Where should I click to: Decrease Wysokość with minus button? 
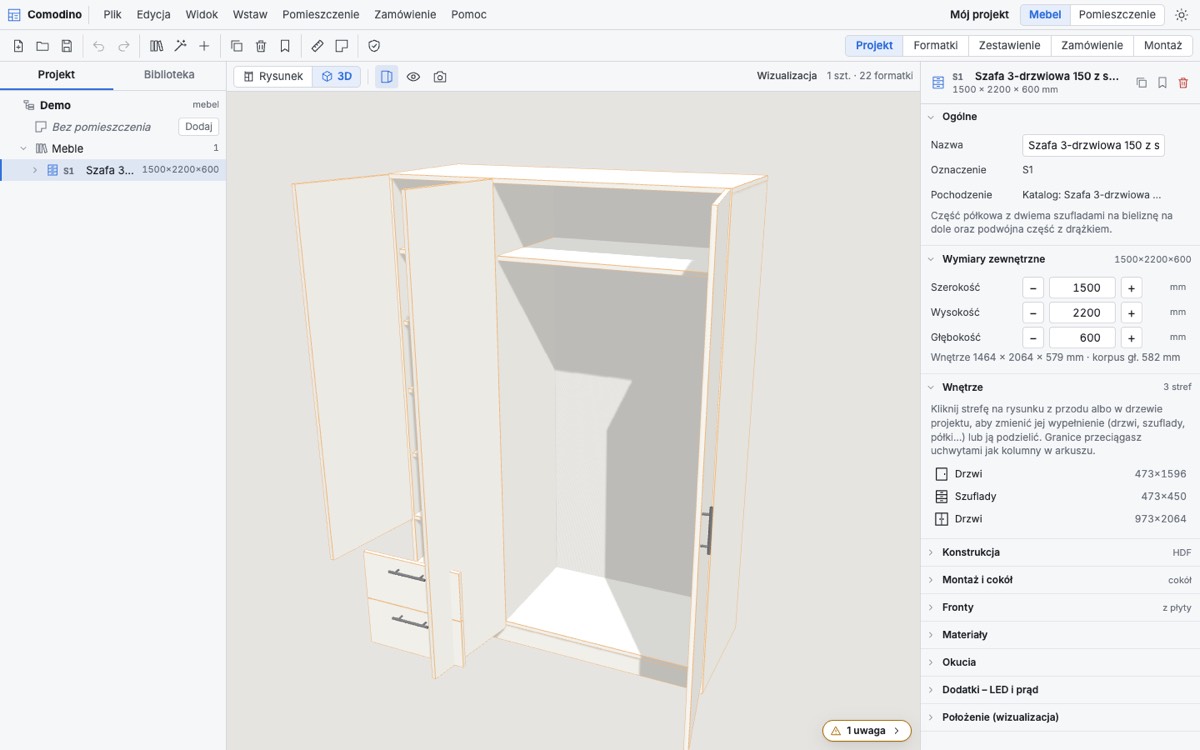coord(1034,313)
